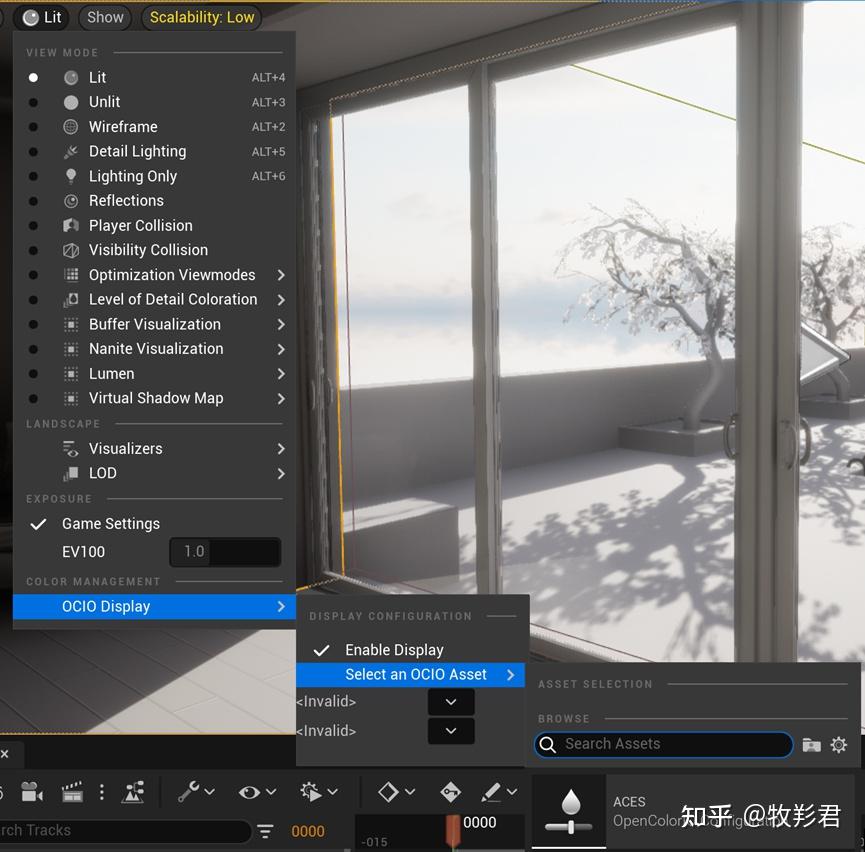This screenshot has width=865, height=852.
Task: Click Select an OCIO Asset
Action: [415, 674]
